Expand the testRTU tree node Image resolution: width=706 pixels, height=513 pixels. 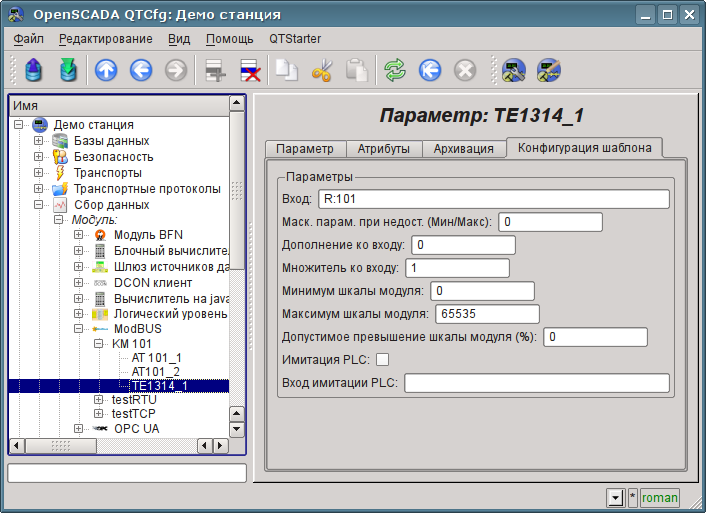click(99, 400)
